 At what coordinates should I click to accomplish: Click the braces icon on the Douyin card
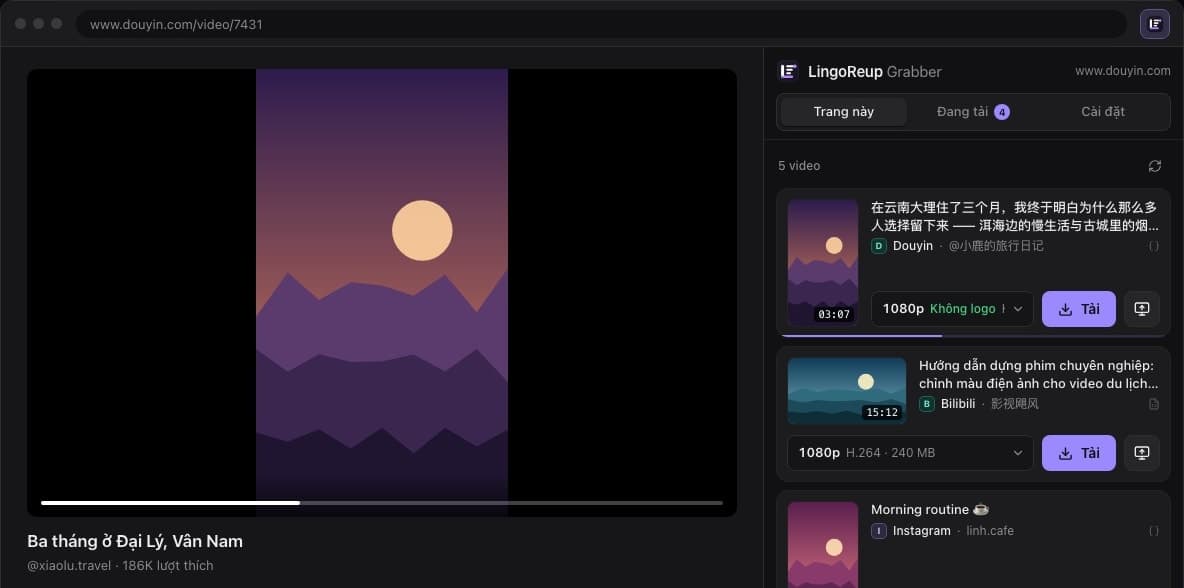click(x=1154, y=246)
